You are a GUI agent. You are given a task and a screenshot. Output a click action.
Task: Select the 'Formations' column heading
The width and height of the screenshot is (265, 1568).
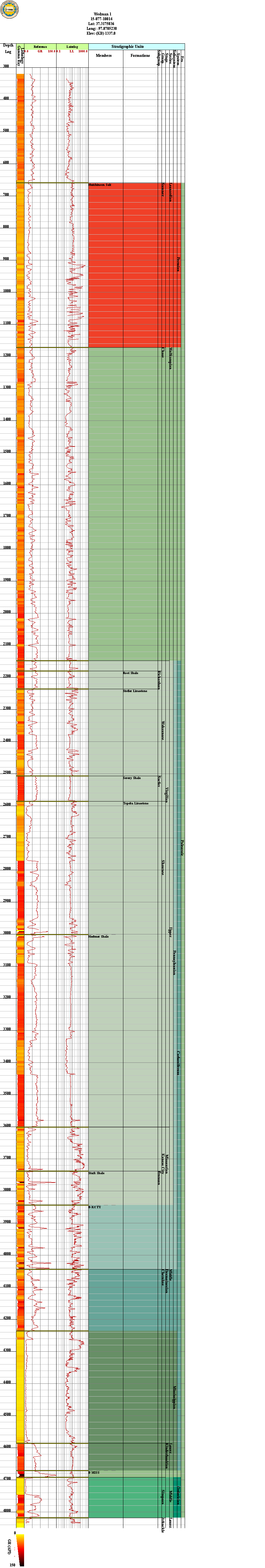[x=140, y=56]
